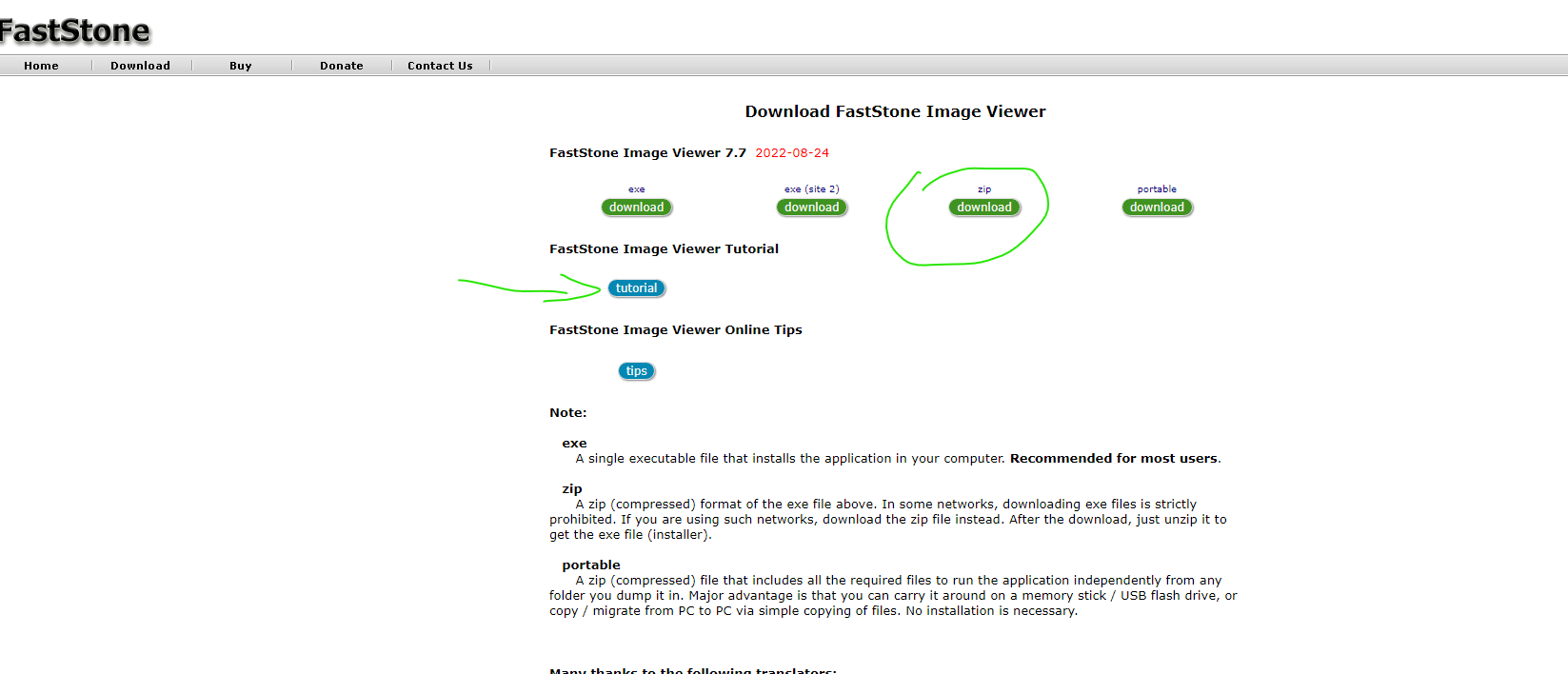Click the 'FastStone Image Viewer Online Tips' heading
The height and width of the screenshot is (674, 1568).
pyautogui.click(x=675, y=329)
